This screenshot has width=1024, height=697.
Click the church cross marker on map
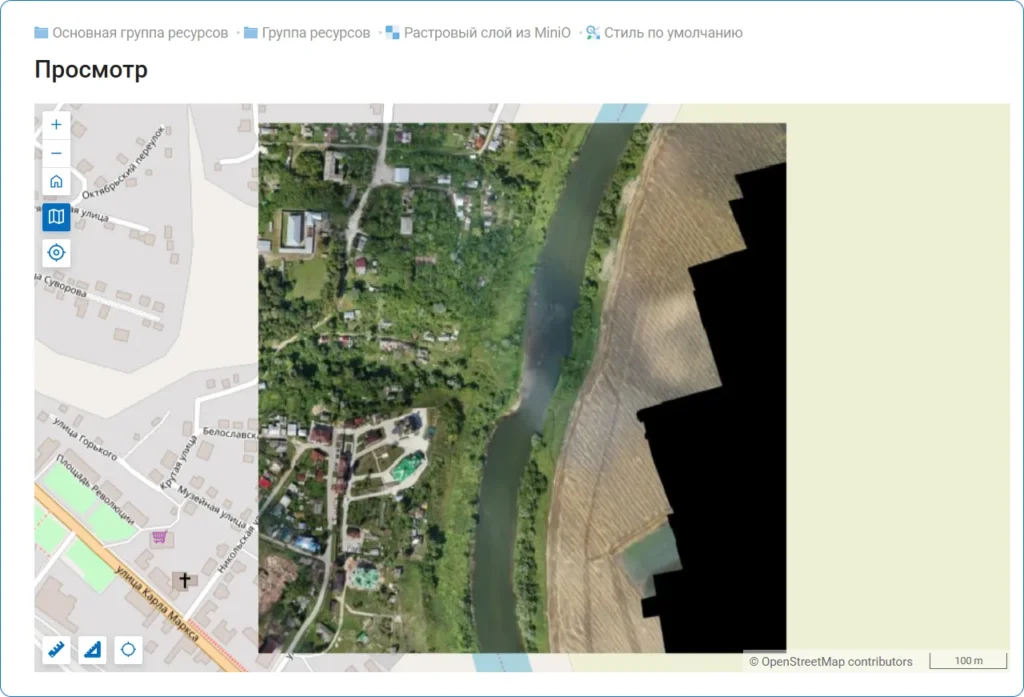pos(185,579)
